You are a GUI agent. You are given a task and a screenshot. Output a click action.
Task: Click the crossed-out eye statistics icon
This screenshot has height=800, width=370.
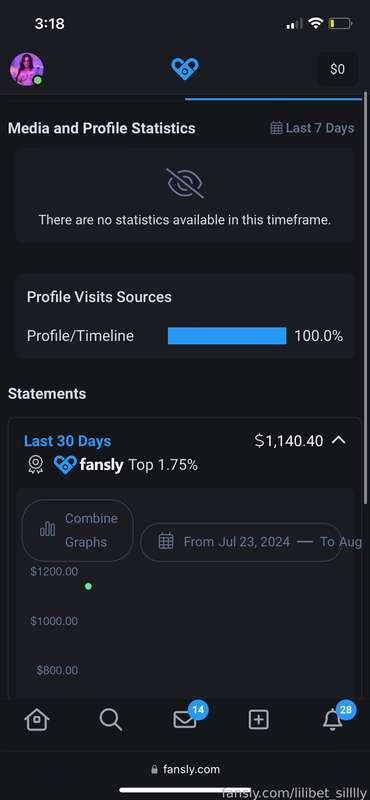tap(185, 183)
